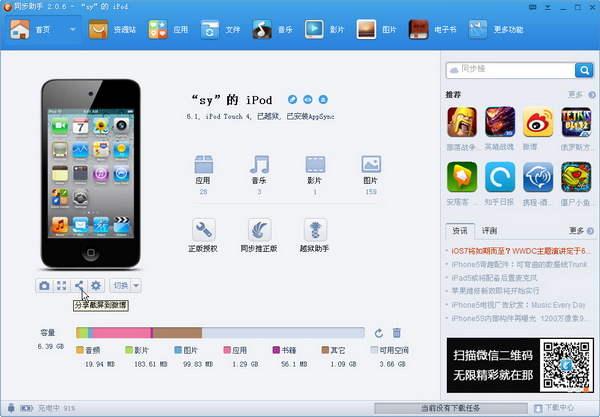Launch the 越狱助手 jailbreak helper
Image resolution: width=600 pixels, height=417 pixels.
tap(315, 235)
